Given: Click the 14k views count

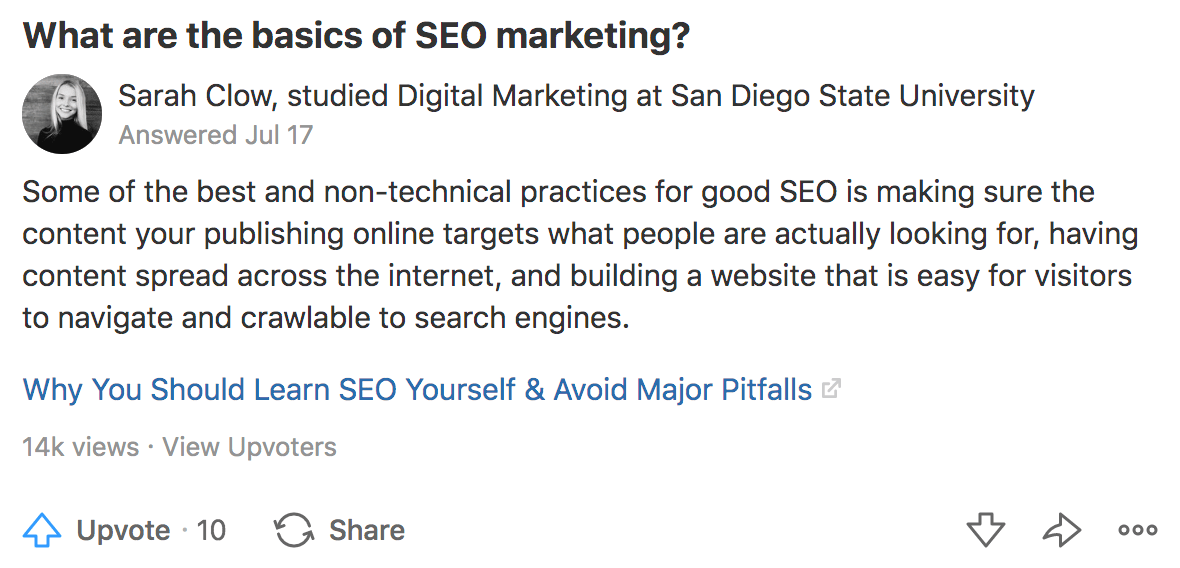Looking at the screenshot, I should pos(81,447).
